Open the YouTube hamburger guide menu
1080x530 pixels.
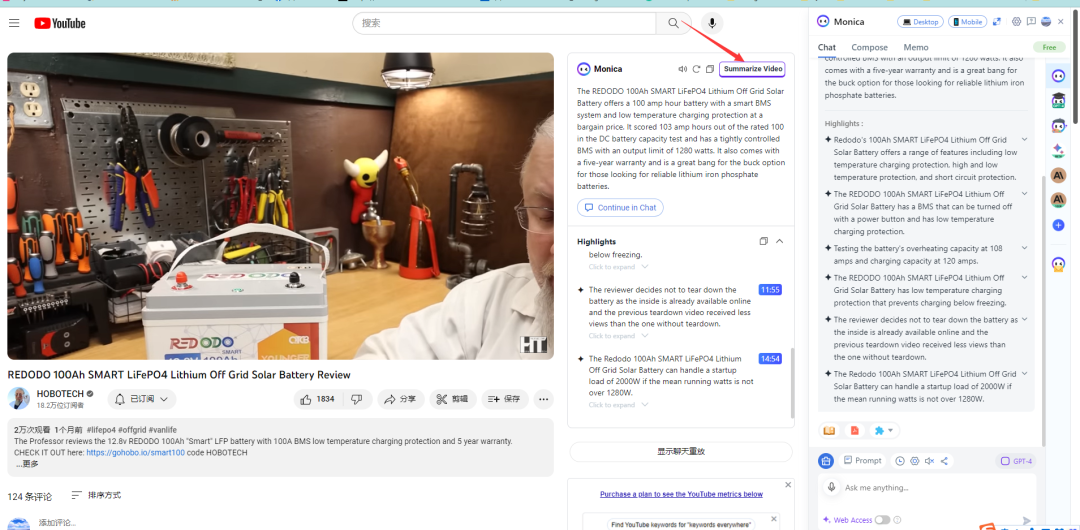(x=14, y=23)
